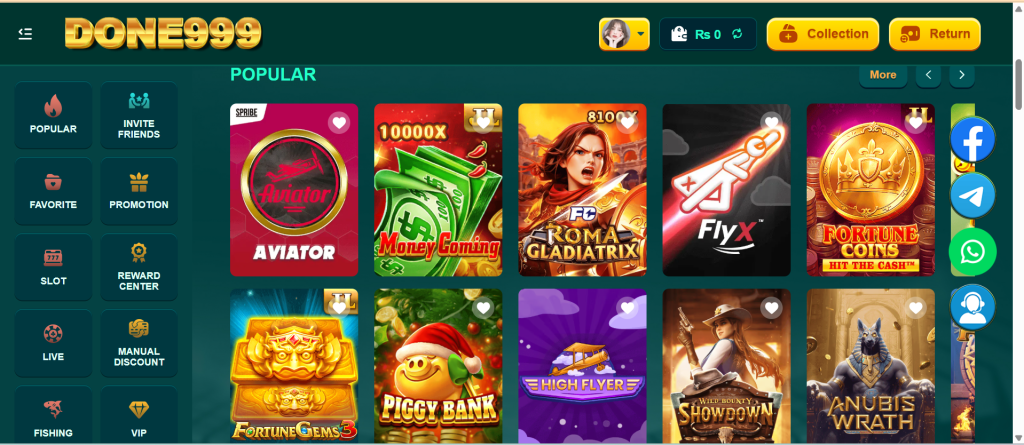
Task: Open the WhatsApp floating icon
Action: point(972,252)
